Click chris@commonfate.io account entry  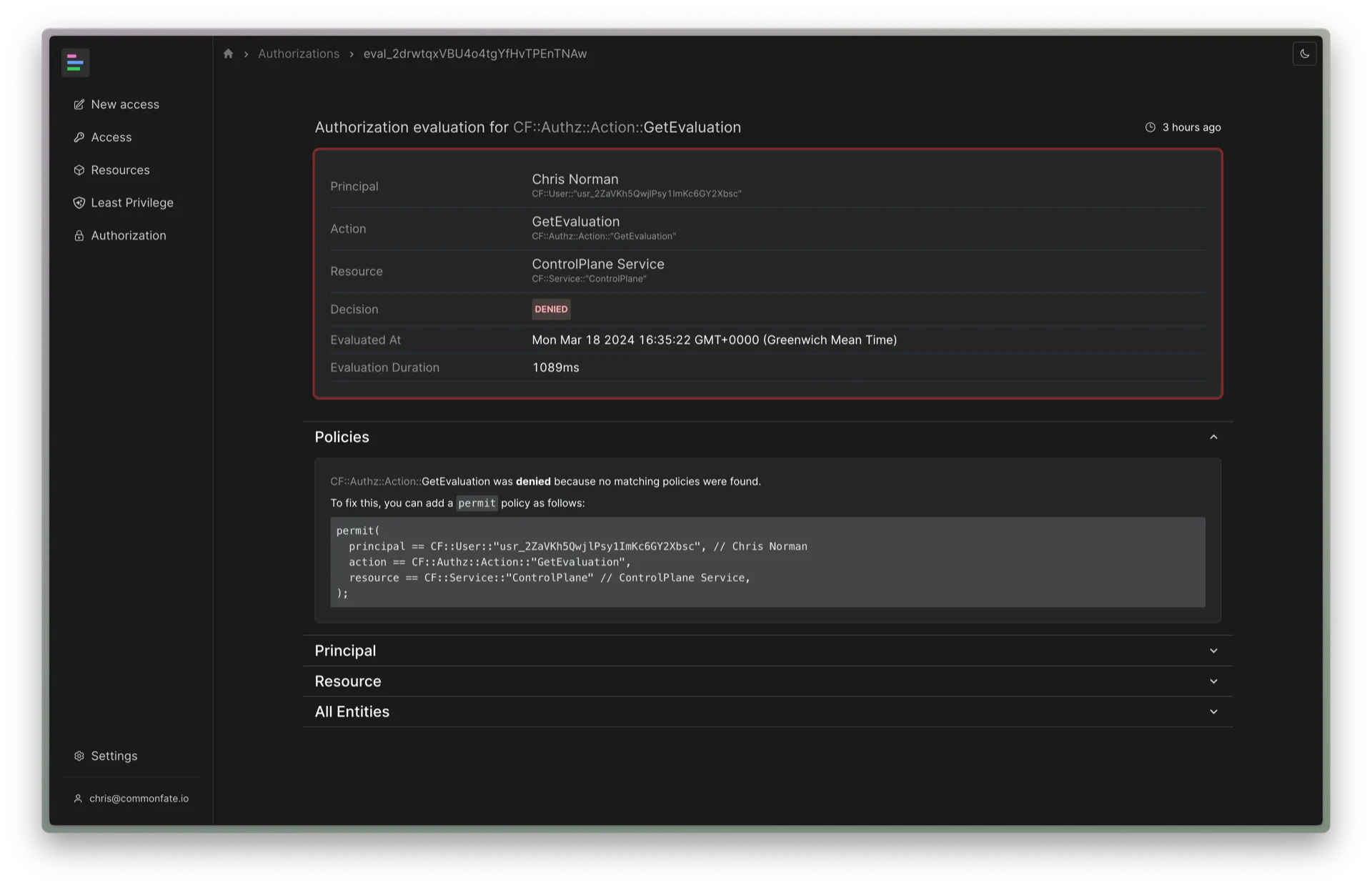139,799
